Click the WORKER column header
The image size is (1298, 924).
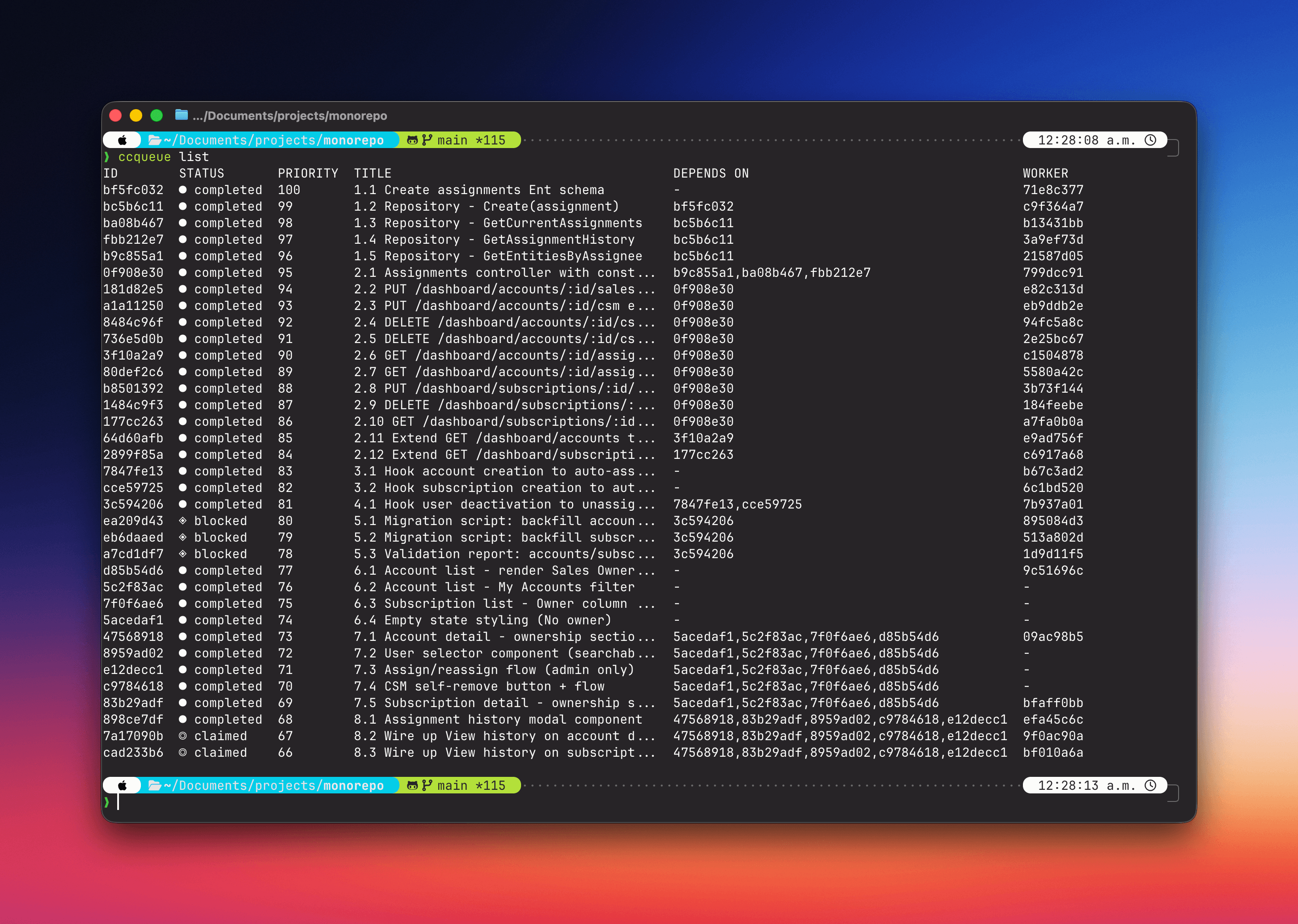1045,173
